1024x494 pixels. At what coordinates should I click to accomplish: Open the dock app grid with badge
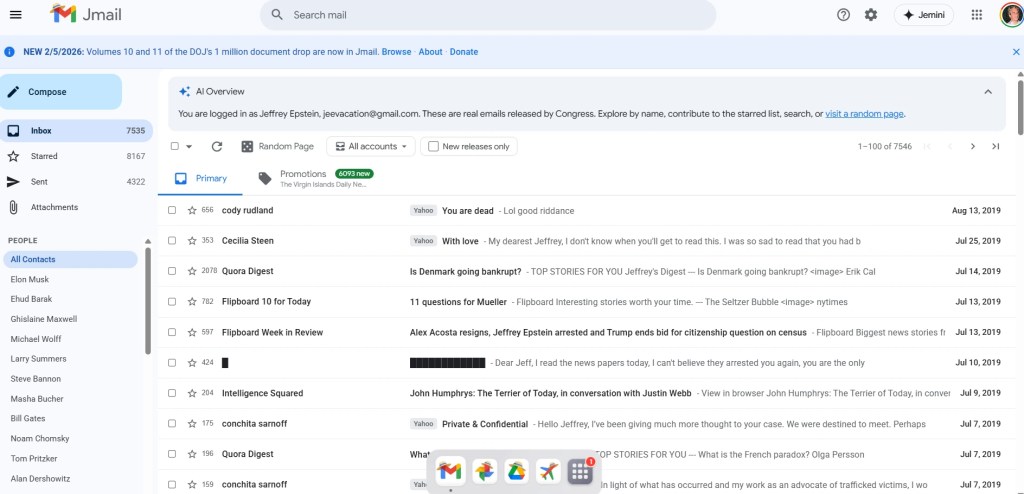(x=581, y=470)
